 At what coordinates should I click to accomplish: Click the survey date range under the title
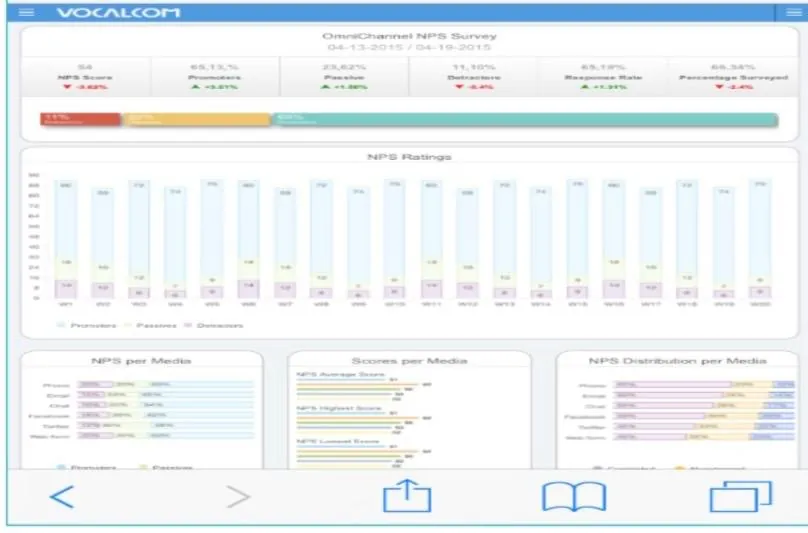coord(409,47)
